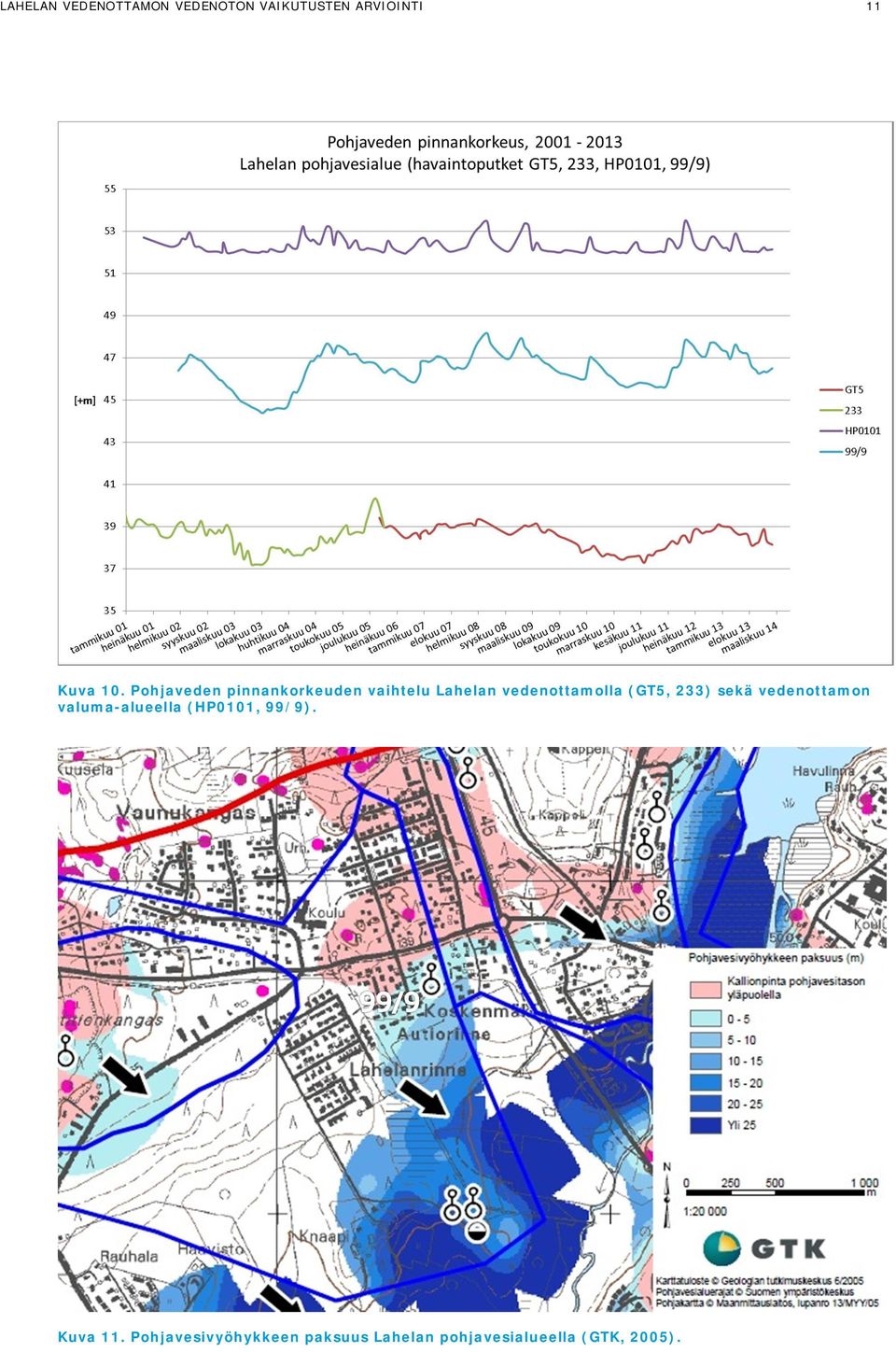Click the white '99/9' map label
The image size is (896, 1352).
389,1002
